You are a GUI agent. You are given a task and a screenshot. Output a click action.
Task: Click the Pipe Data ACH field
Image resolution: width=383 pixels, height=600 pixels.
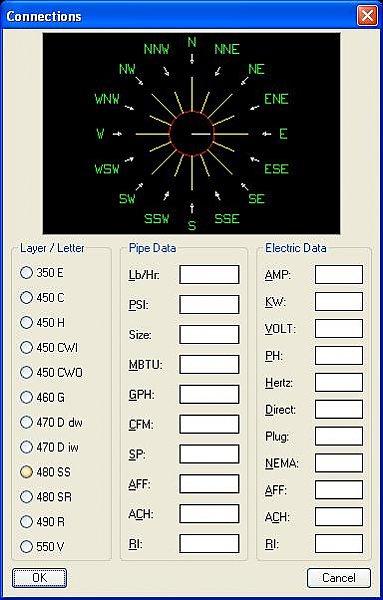tap(209, 514)
